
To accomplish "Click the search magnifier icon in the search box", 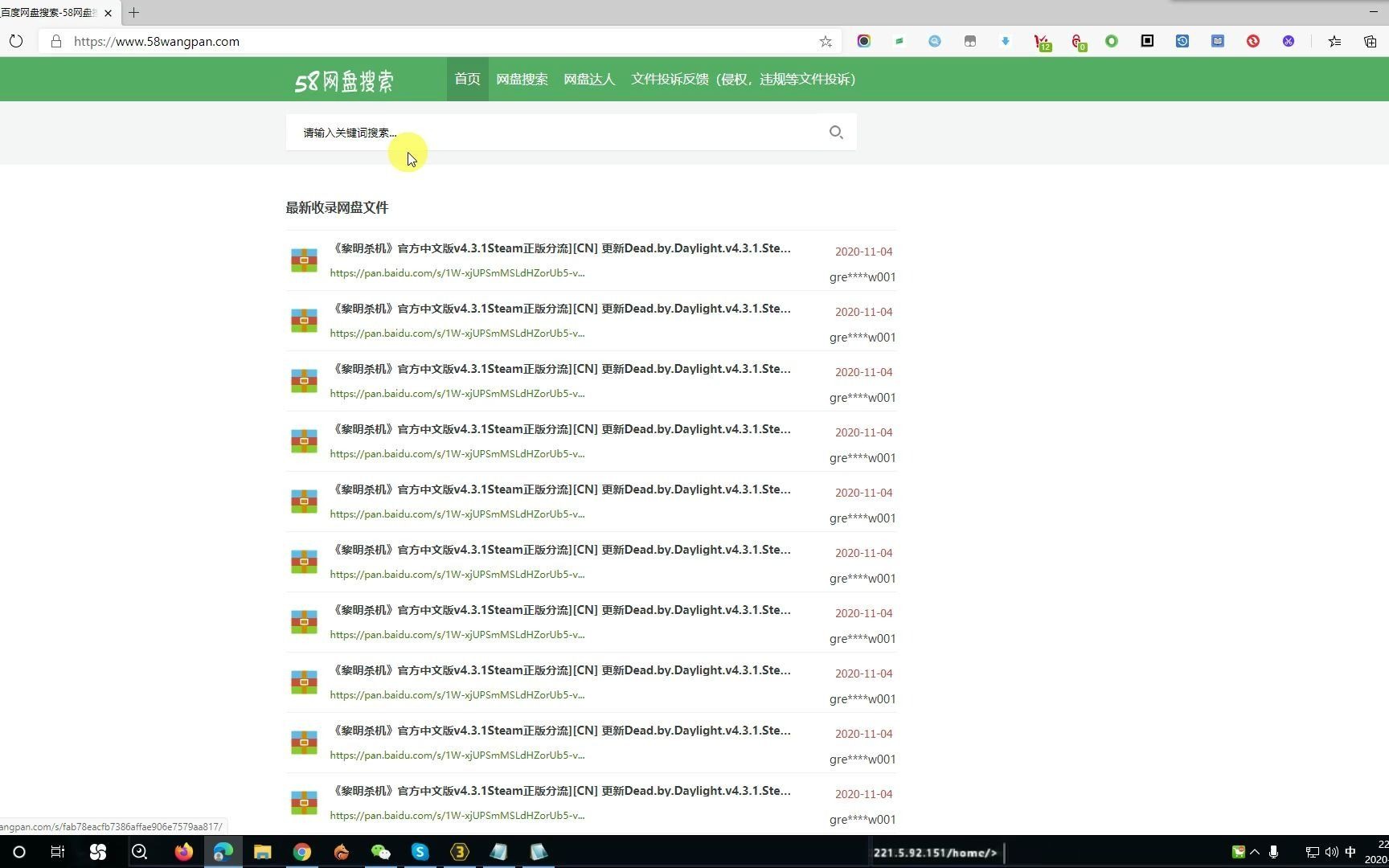I will 836,132.
